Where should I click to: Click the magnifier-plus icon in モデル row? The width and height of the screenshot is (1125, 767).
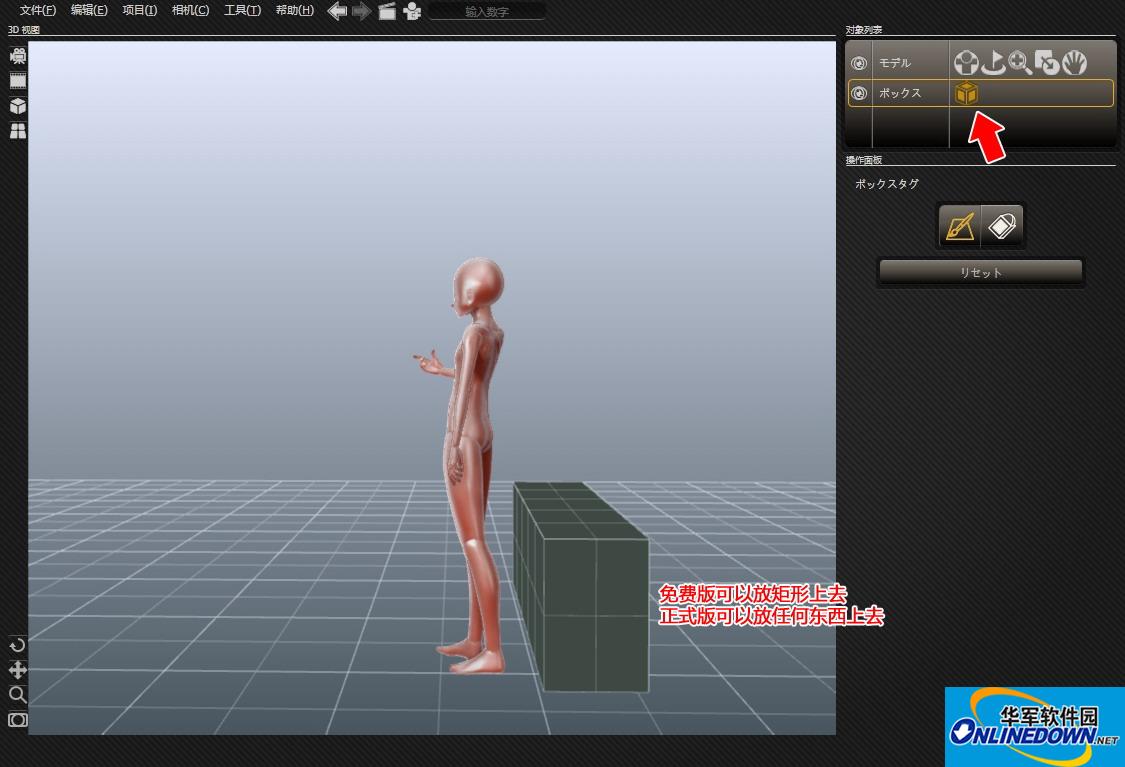[x=1020, y=63]
